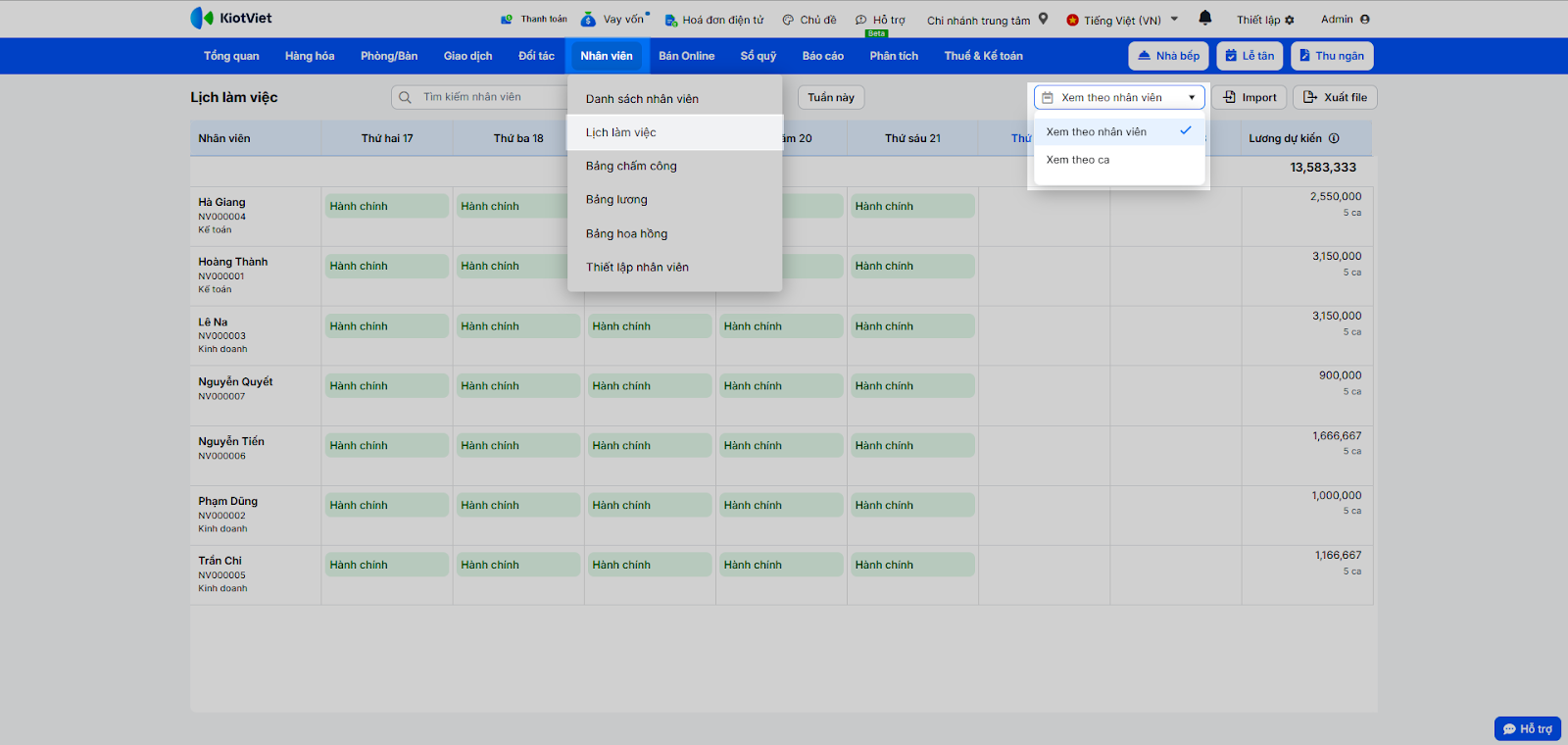This screenshot has height=745, width=1568.
Task: Open the Nhà bếp kitchen screen
Action: click(x=1168, y=56)
